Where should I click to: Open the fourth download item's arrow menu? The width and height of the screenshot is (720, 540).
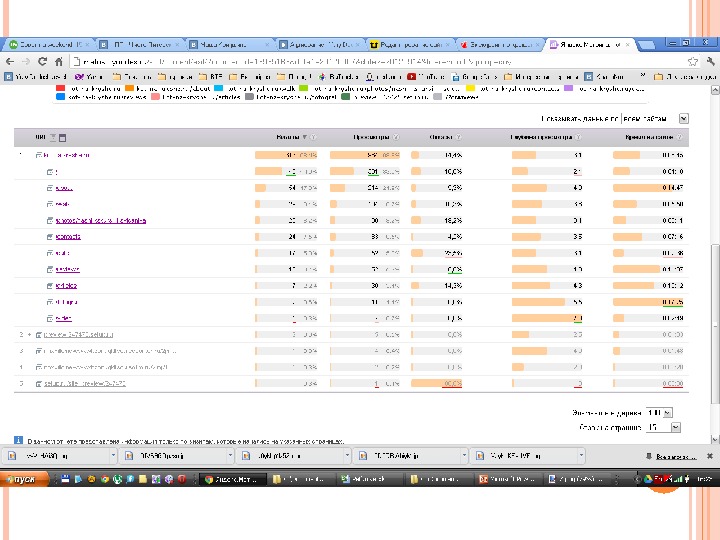[x=464, y=456]
